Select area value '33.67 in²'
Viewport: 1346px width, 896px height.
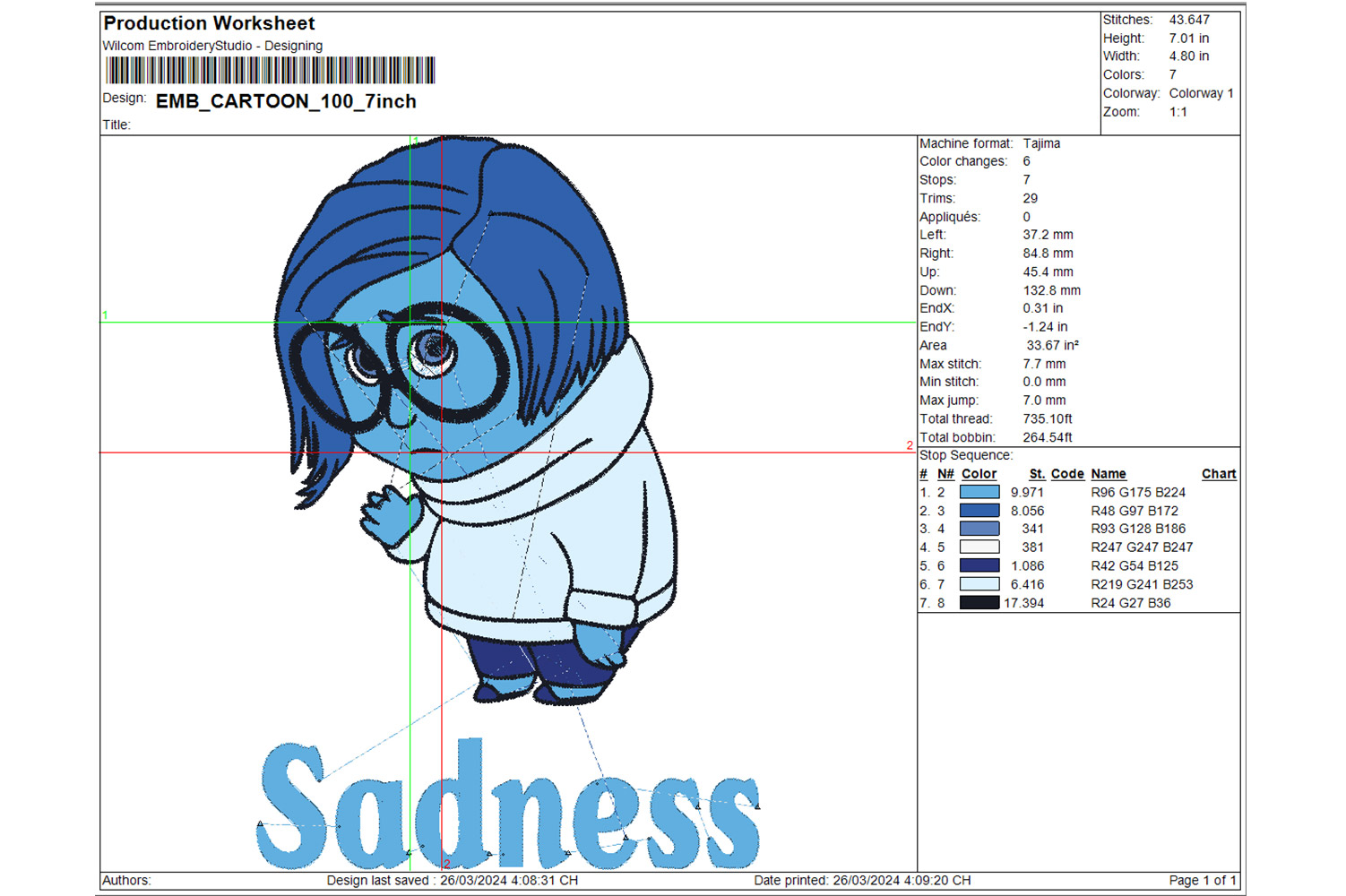click(1052, 345)
